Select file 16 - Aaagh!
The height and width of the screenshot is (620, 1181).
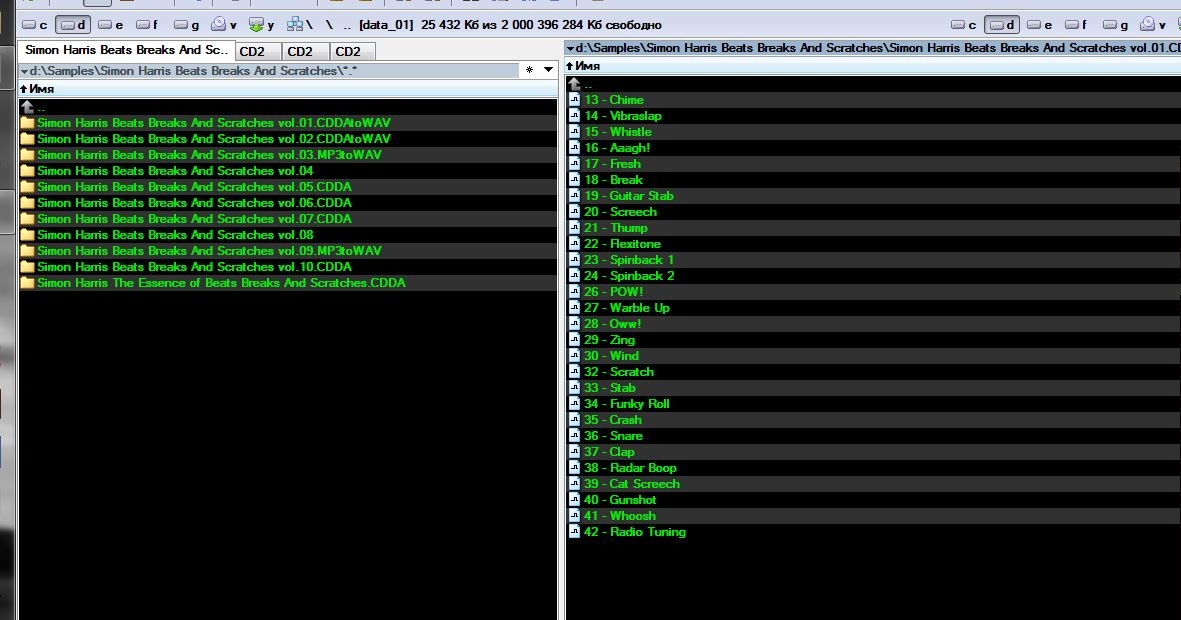pos(617,148)
